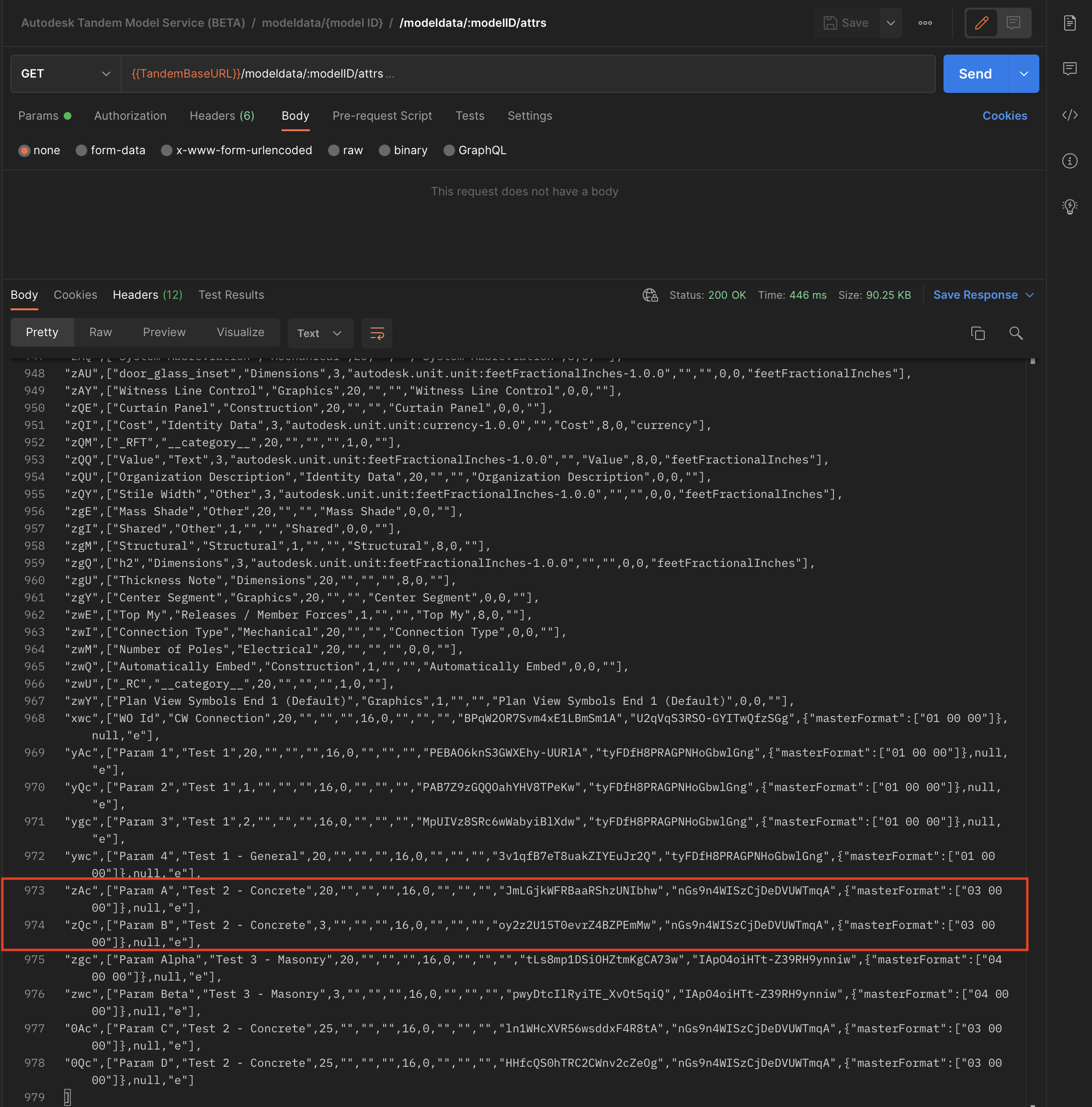Viewport: 1092px width, 1107px height.
Task: Open Autodesk Tandem Model Service breadcrumb
Action: [133, 23]
